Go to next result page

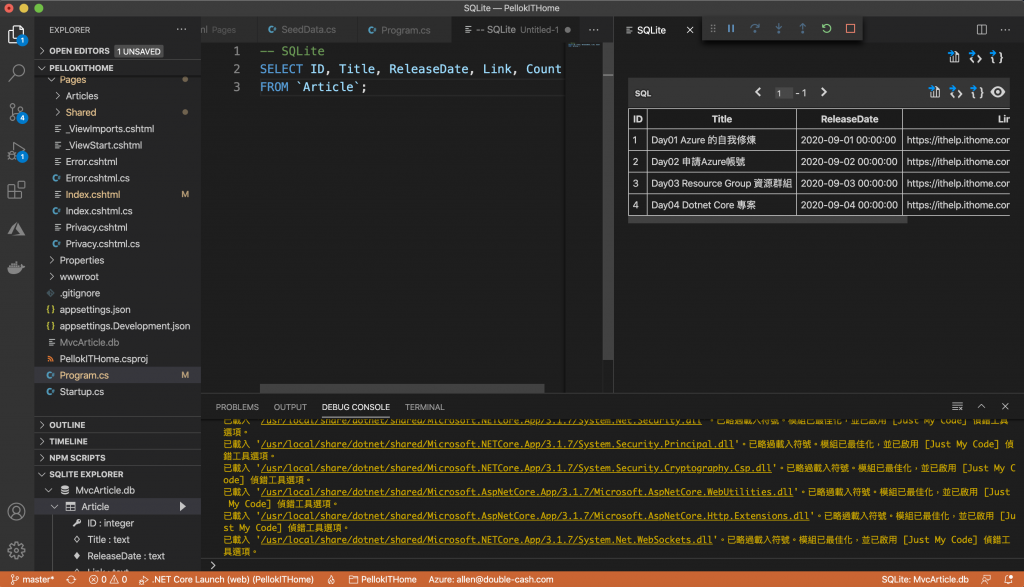(824, 92)
